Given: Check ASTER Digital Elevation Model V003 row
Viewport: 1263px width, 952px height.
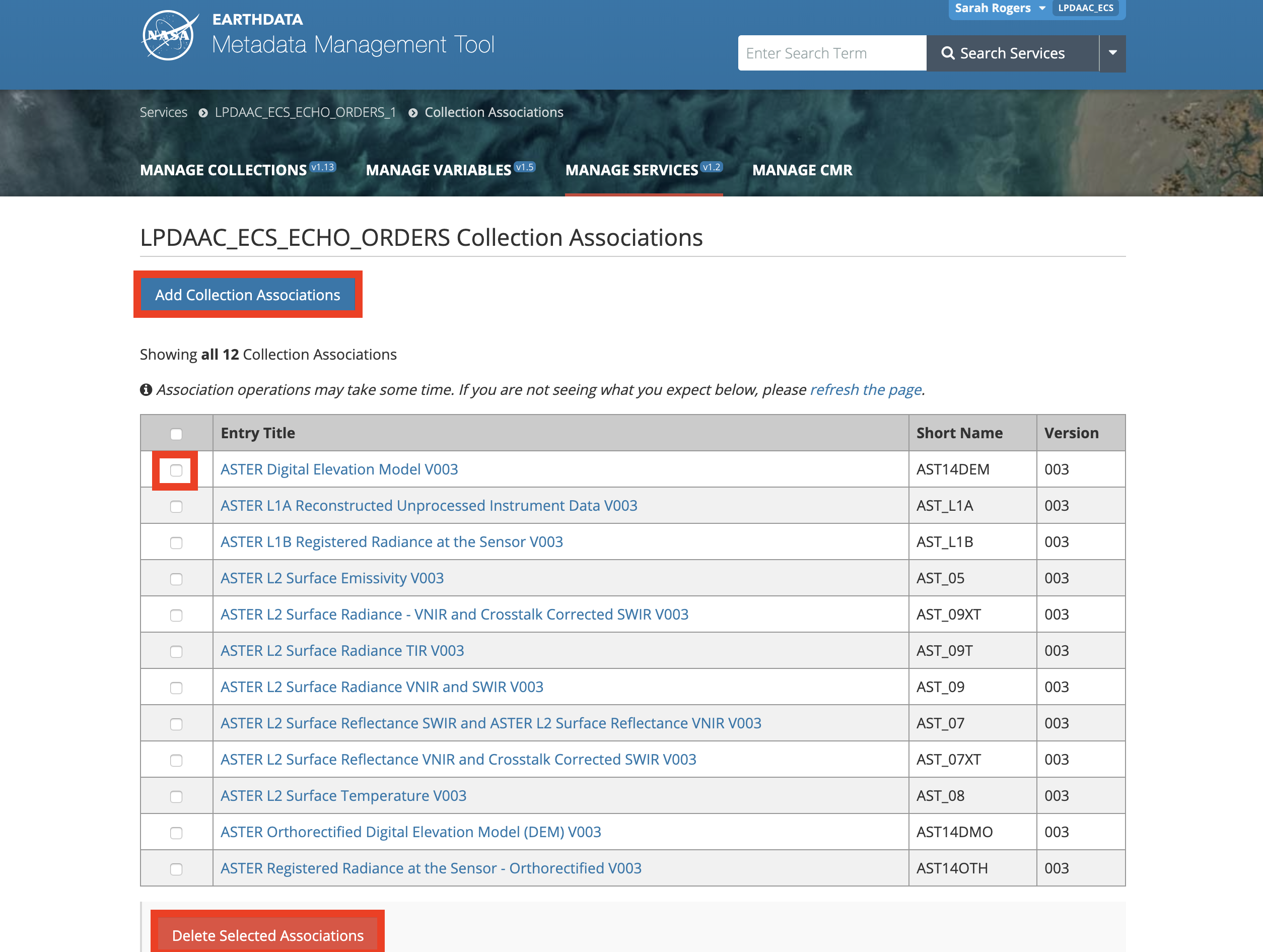Looking at the screenshot, I should coord(176,470).
